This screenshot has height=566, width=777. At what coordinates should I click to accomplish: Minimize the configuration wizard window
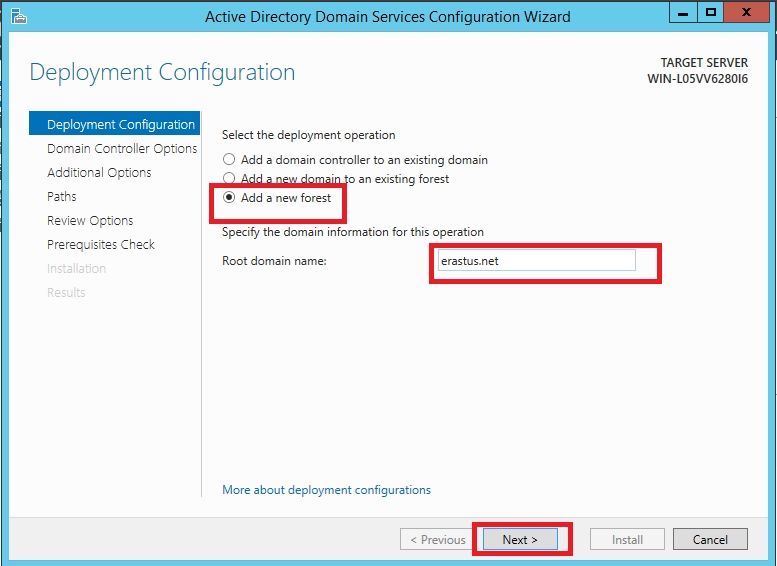pyautogui.click(x=683, y=12)
